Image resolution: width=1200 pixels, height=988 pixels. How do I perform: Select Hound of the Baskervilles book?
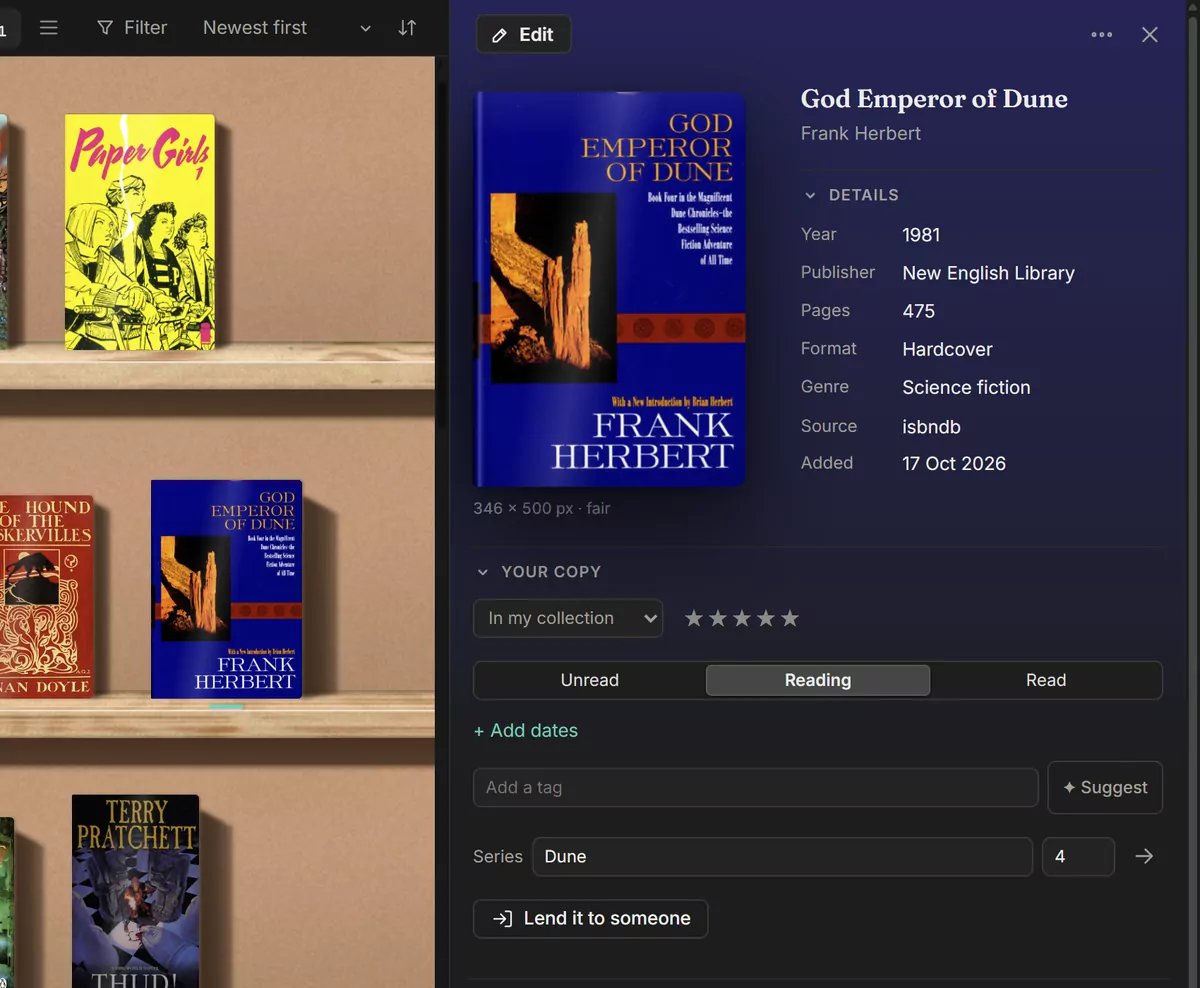coord(46,596)
